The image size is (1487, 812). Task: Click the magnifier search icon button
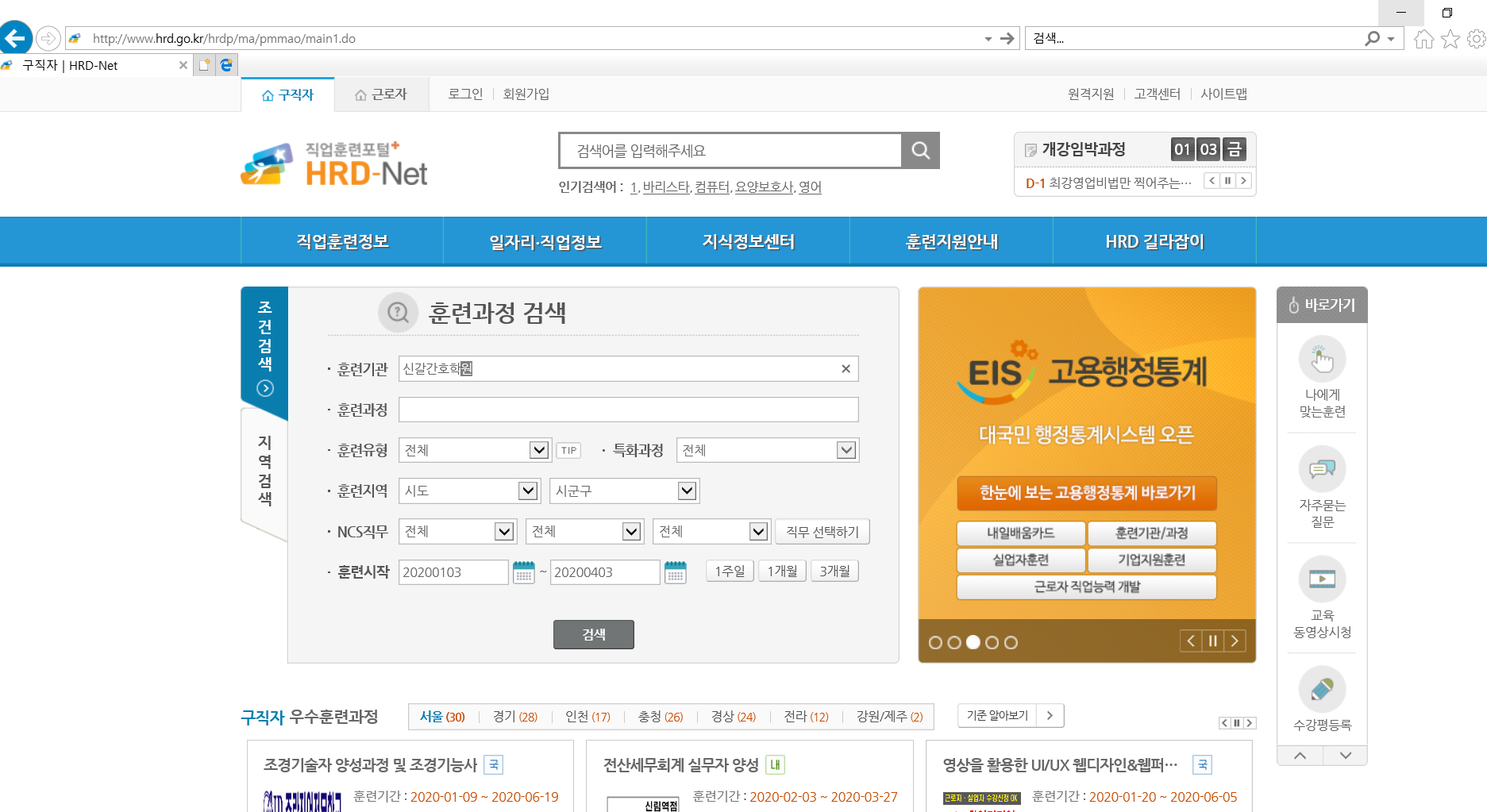point(920,151)
